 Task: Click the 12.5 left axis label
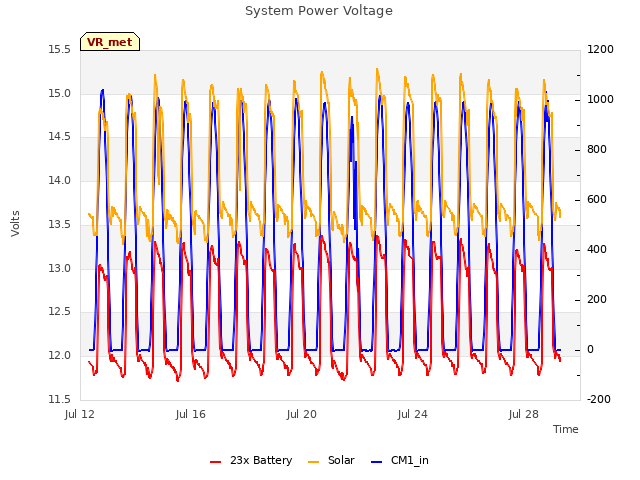click(59, 311)
